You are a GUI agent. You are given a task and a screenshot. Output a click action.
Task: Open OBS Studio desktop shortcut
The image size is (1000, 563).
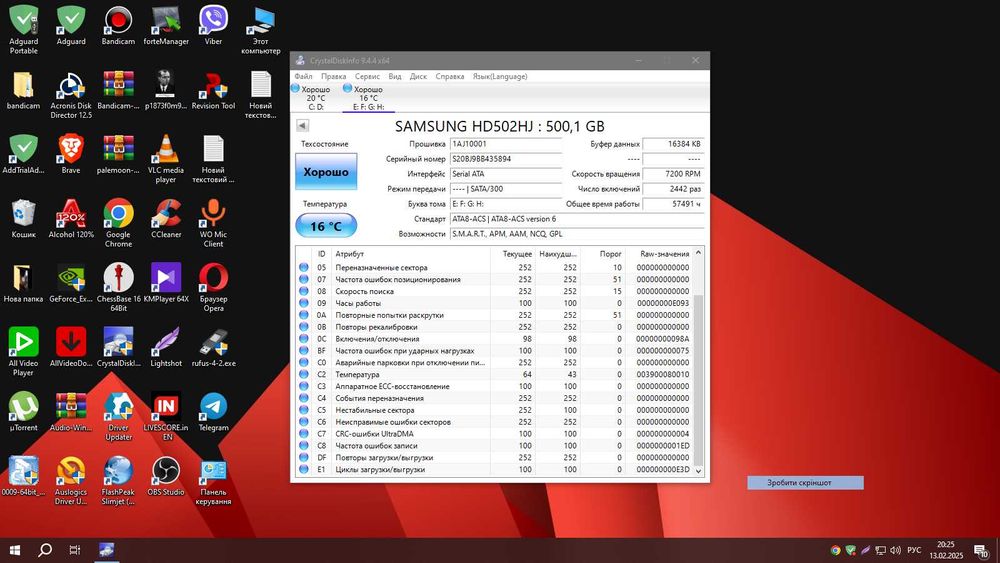166,476
